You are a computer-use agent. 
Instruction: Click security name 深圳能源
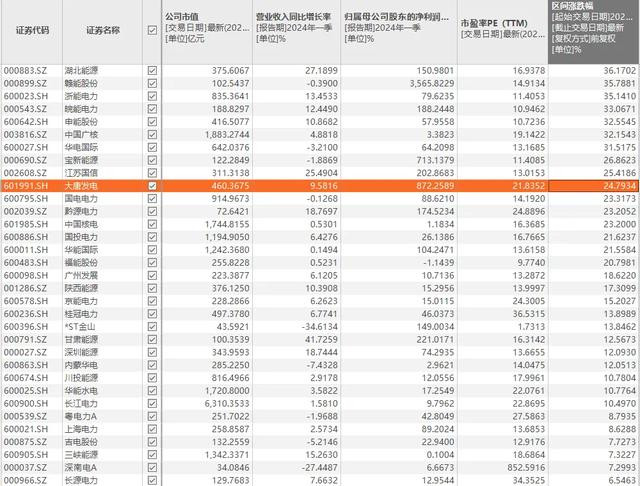tap(81, 352)
